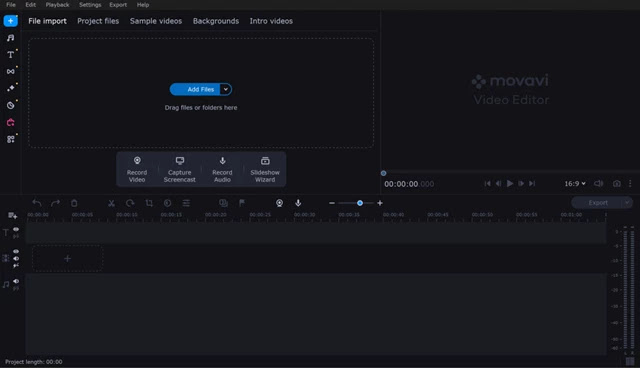This screenshot has width=640, height=368.
Task: Jump to next clip in player
Action: pyautogui.click(x=532, y=184)
